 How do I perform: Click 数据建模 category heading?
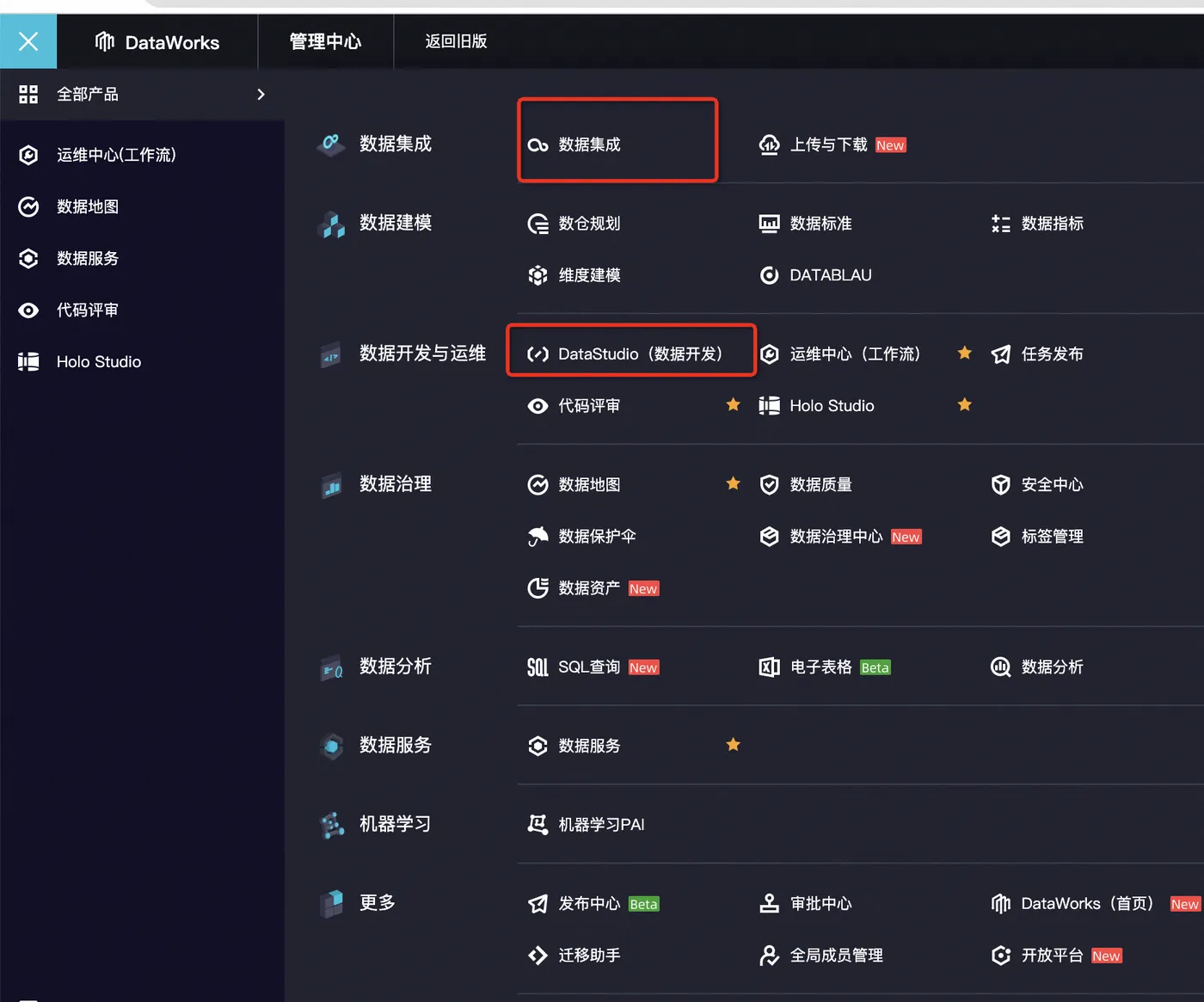[396, 223]
